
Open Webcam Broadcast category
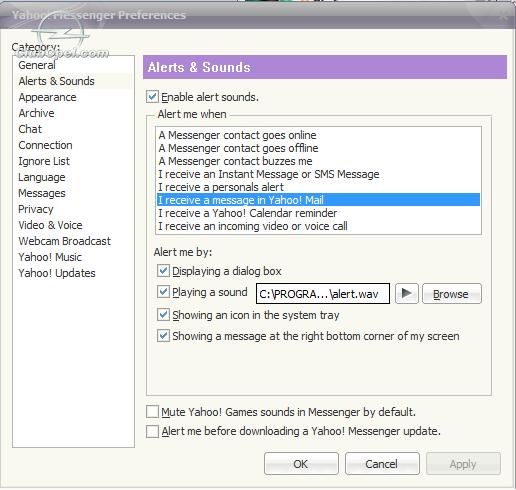tap(64, 241)
